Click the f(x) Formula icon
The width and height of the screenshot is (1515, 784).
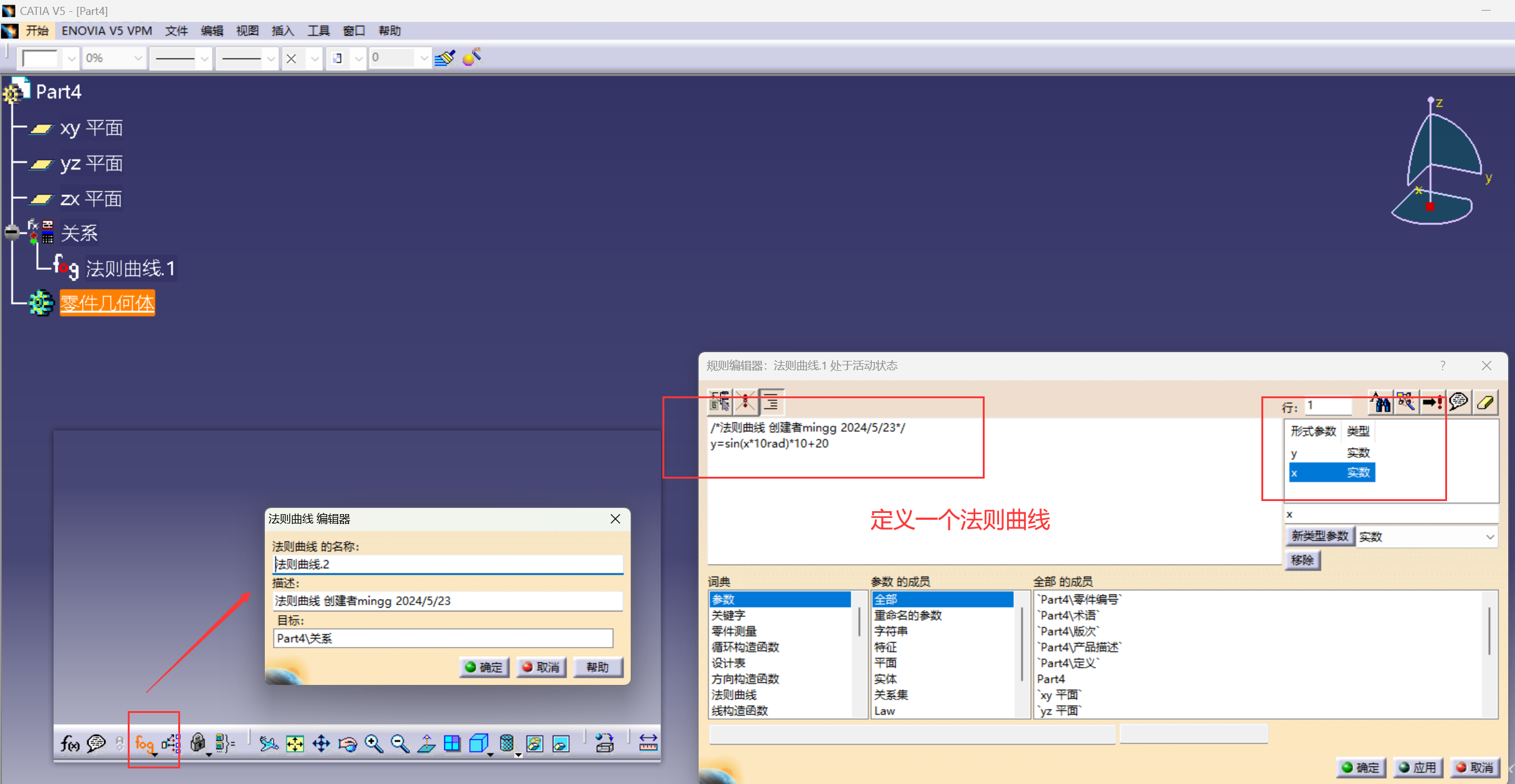click(x=69, y=743)
